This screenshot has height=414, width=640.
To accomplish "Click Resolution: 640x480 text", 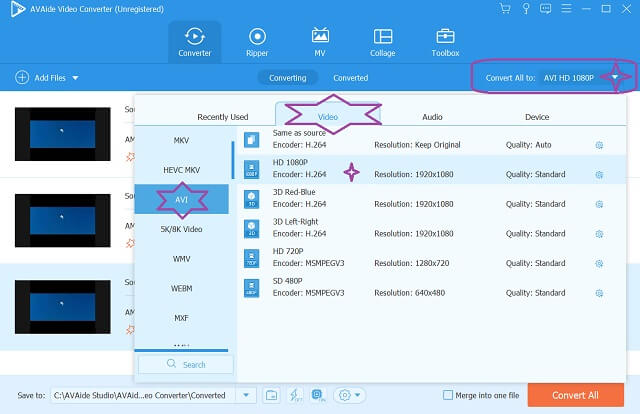I will [x=409, y=293].
